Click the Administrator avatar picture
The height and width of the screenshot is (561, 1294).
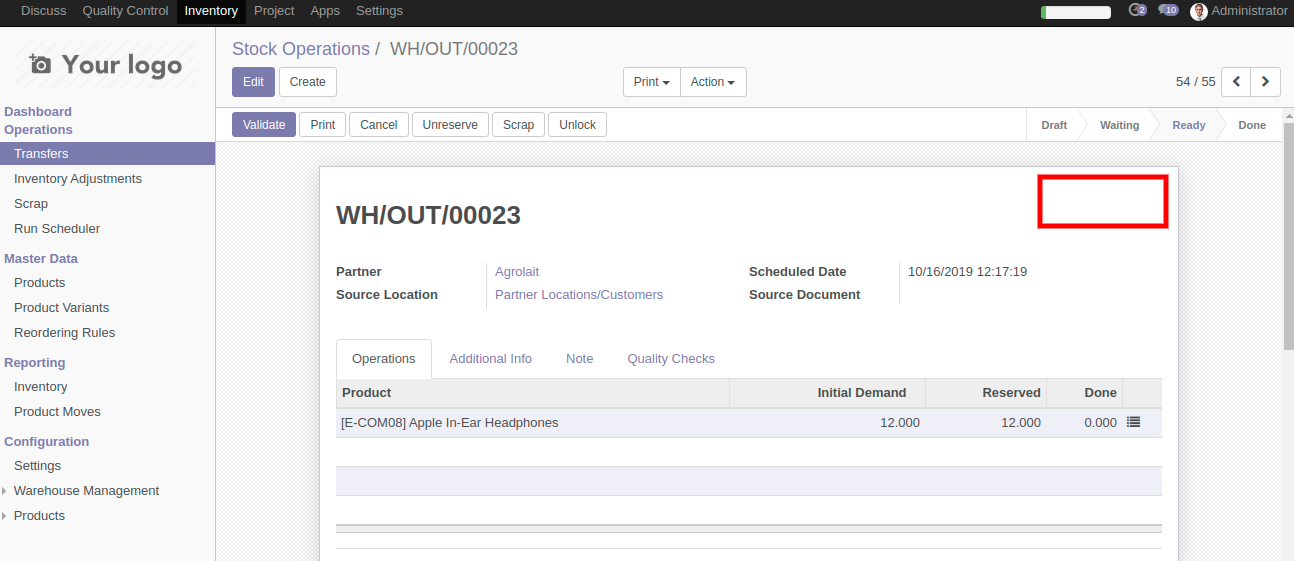coord(1199,12)
